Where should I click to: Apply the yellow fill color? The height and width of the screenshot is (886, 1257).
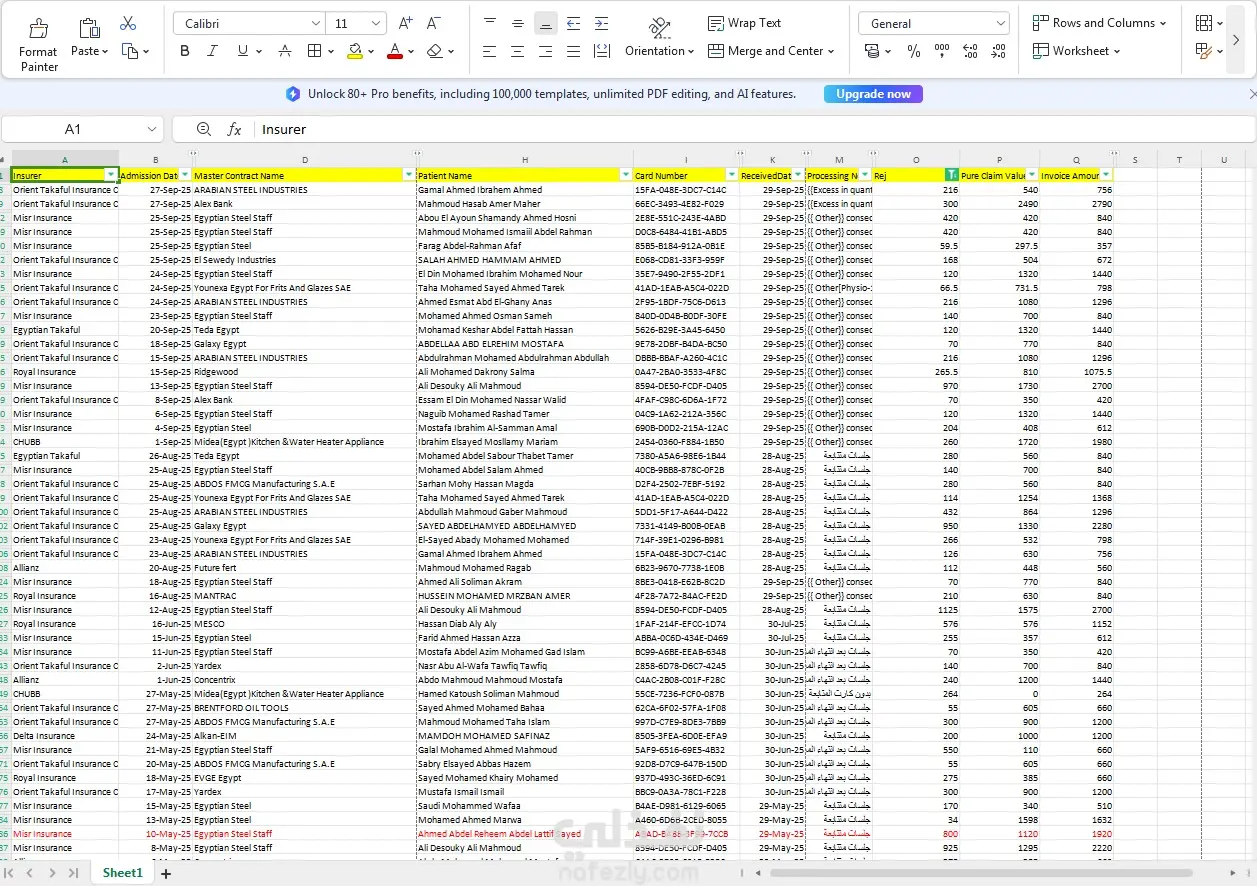click(355, 51)
